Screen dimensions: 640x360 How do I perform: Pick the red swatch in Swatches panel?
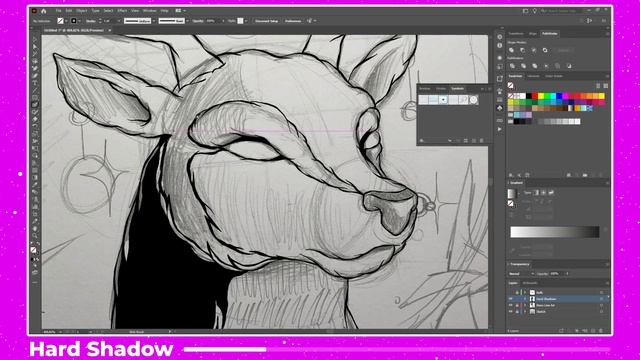click(x=535, y=96)
